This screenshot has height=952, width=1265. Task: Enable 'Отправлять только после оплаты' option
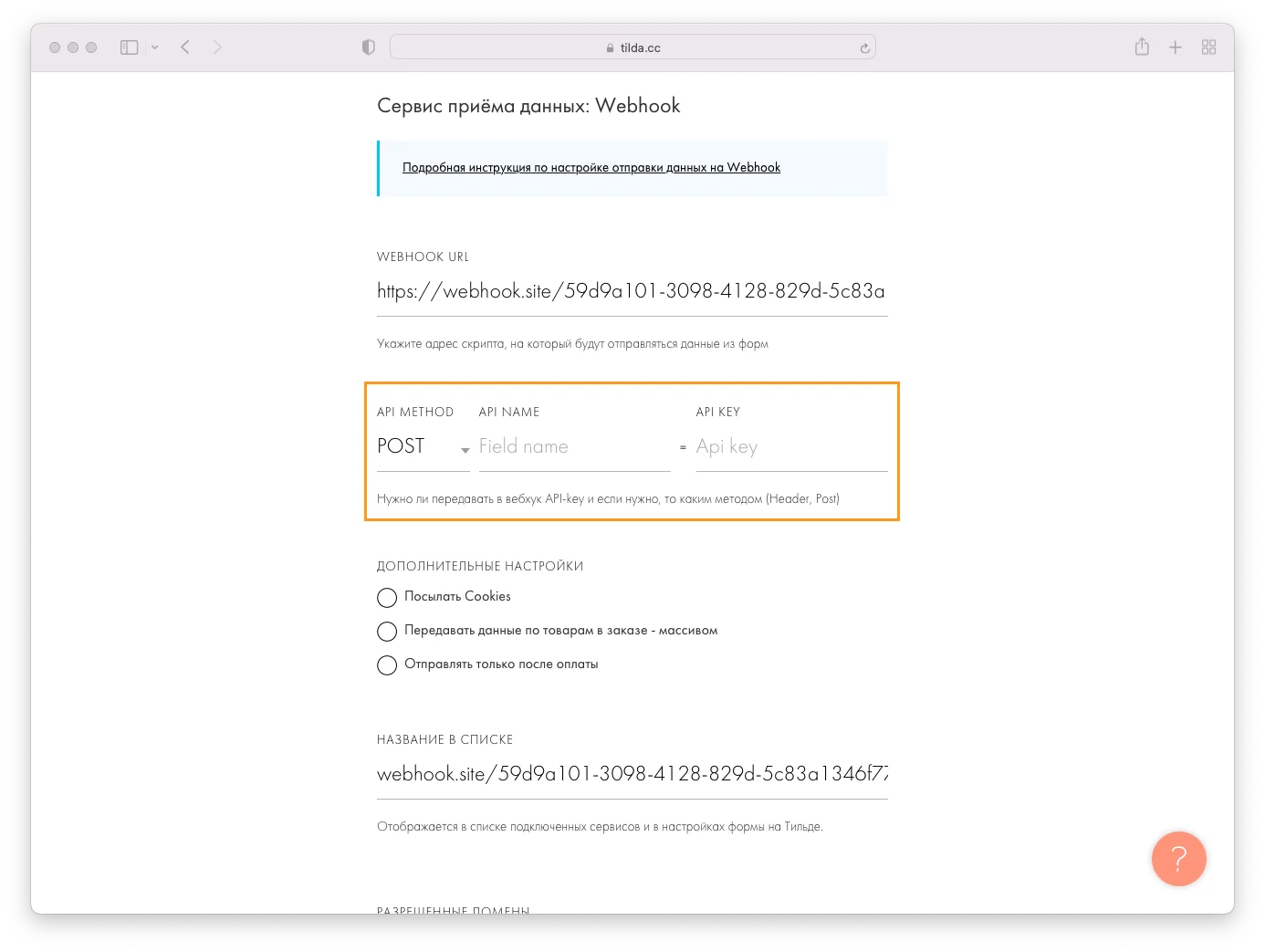(387, 664)
